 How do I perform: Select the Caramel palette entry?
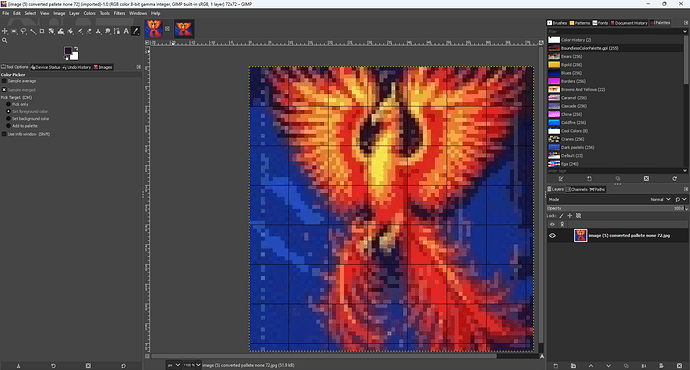click(x=573, y=98)
